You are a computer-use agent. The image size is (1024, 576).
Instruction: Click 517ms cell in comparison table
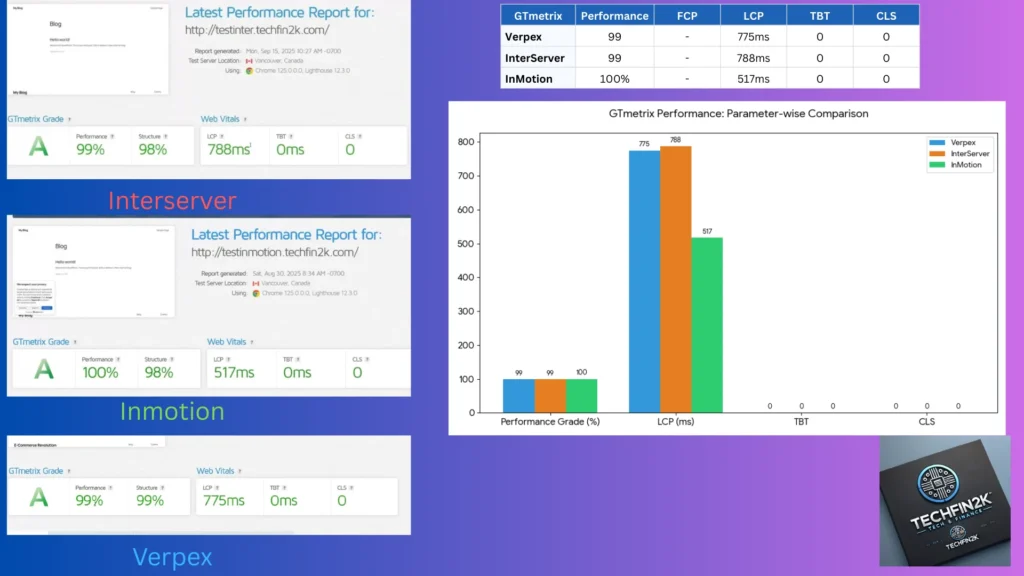coord(753,79)
